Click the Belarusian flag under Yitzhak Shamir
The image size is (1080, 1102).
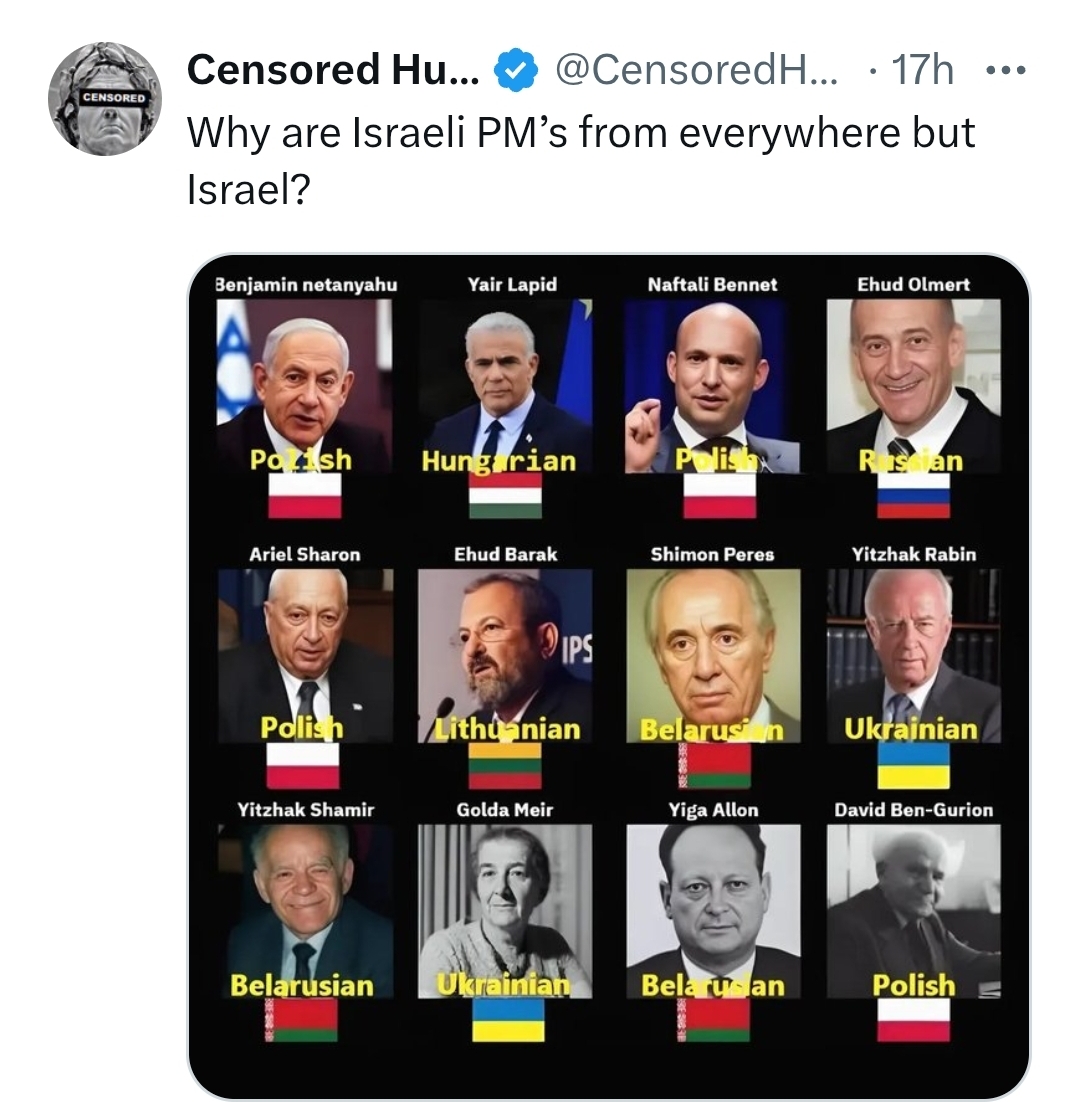301,1020
